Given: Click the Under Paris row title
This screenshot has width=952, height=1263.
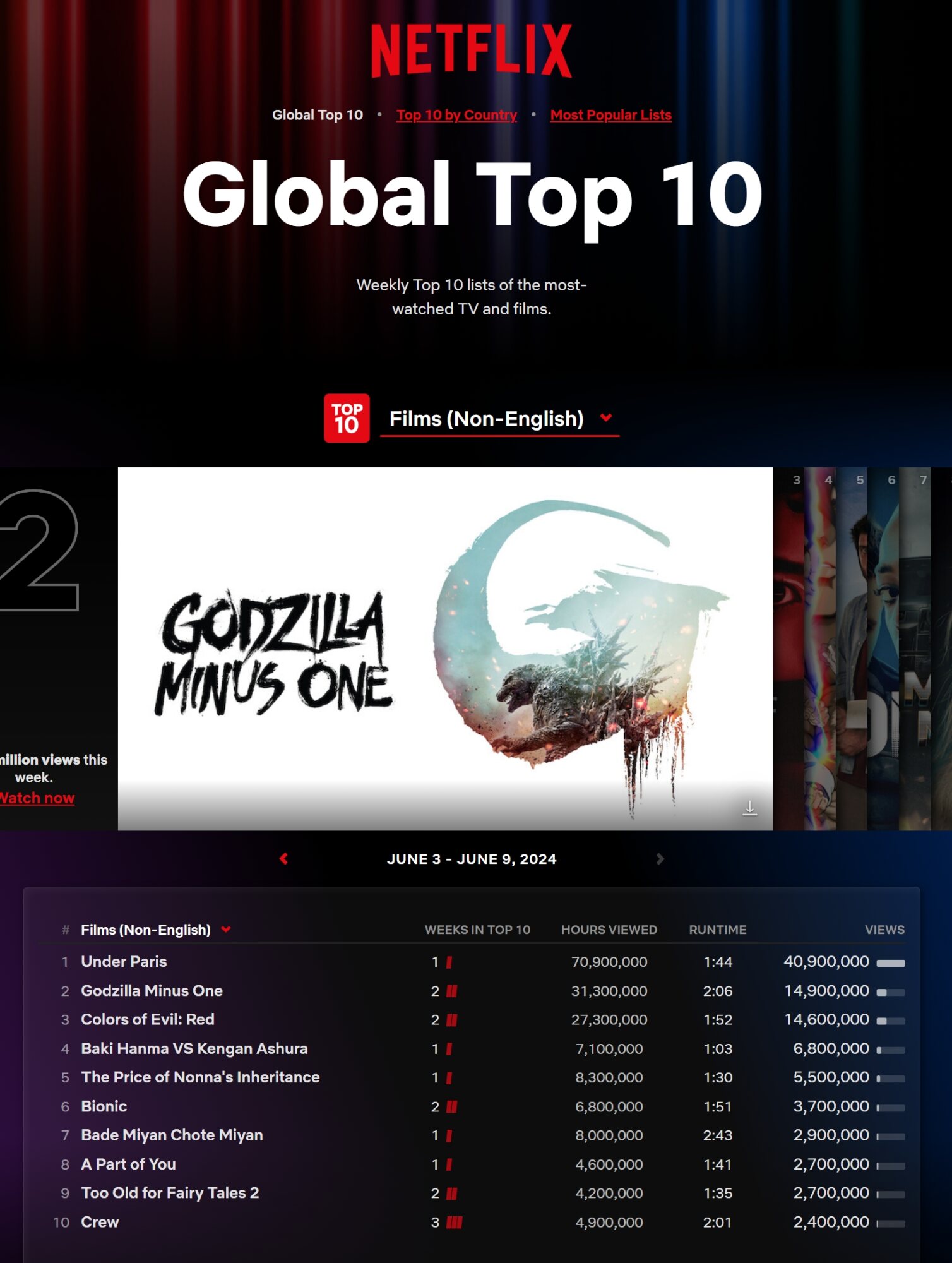Looking at the screenshot, I should pyautogui.click(x=124, y=961).
